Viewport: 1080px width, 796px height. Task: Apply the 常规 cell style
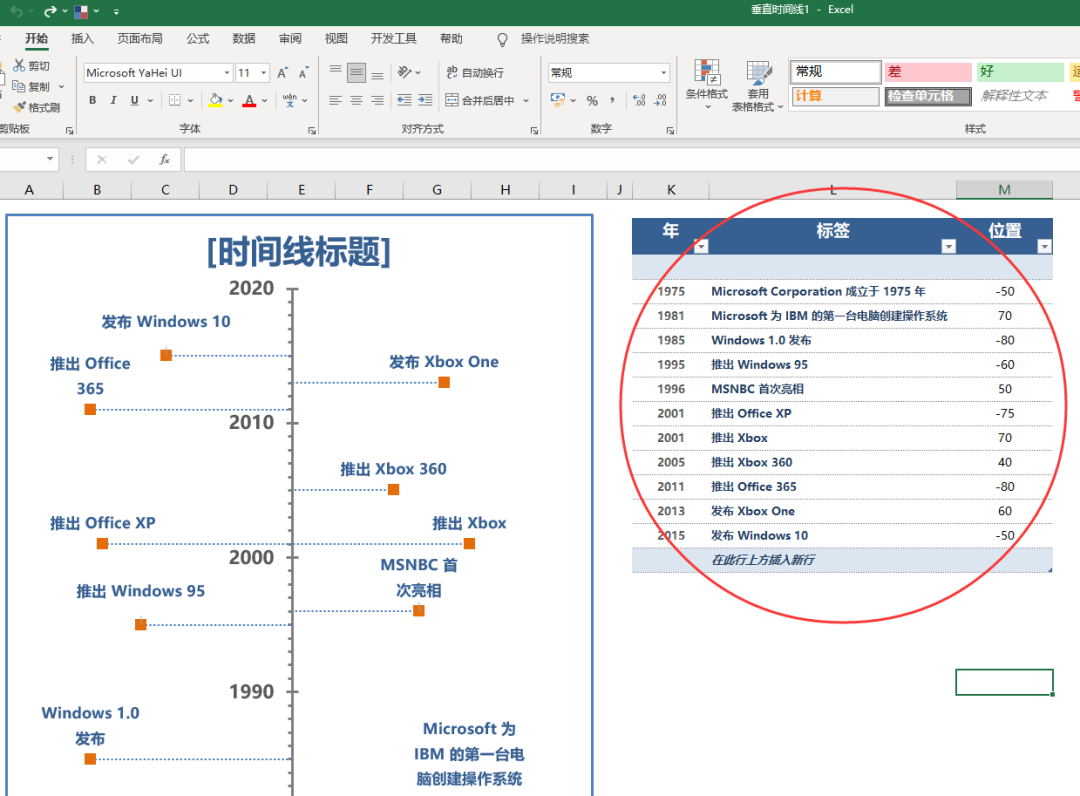pyautogui.click(x=835, y=72)
